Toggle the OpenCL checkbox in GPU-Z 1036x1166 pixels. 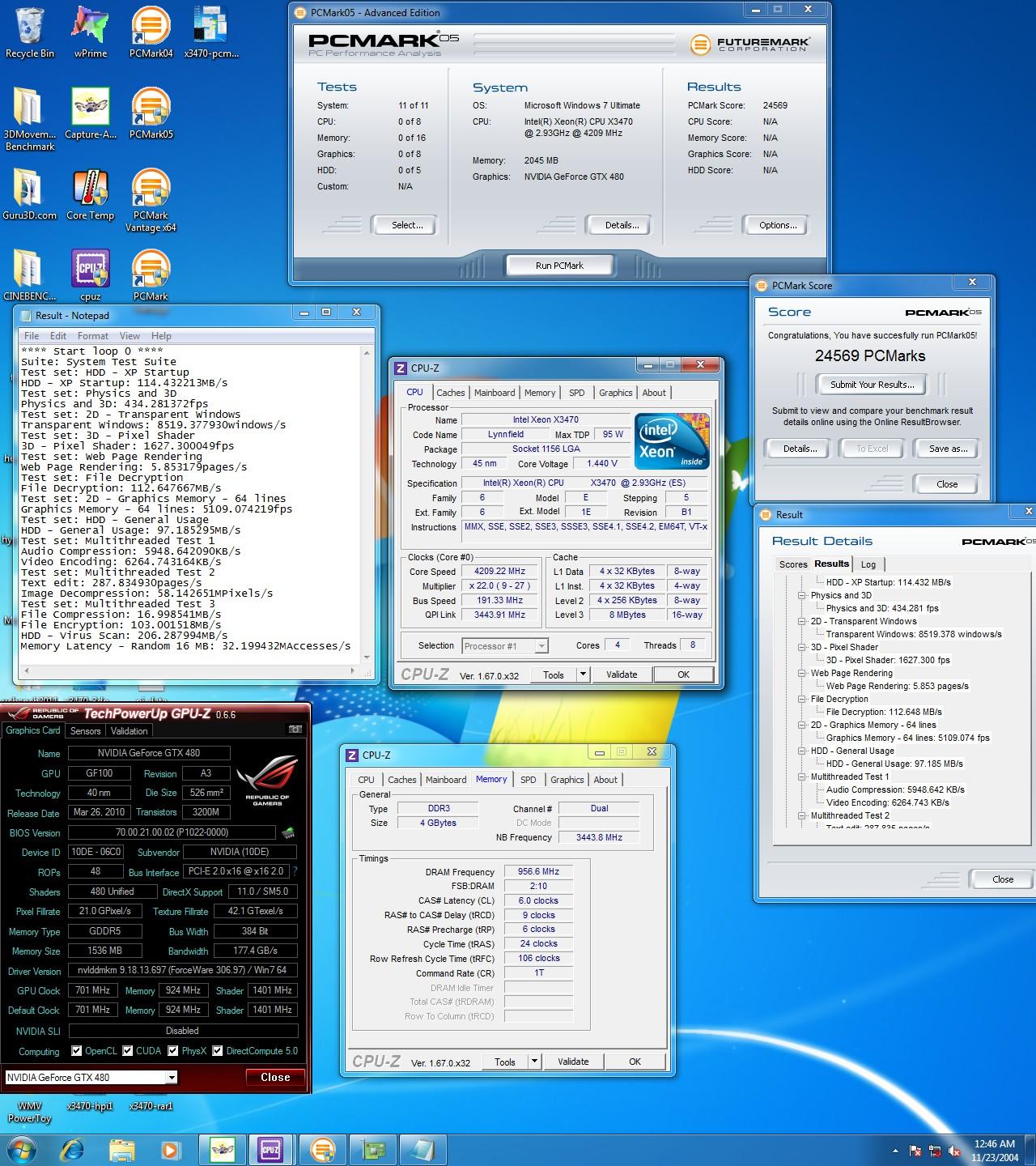coord(77,1051)
